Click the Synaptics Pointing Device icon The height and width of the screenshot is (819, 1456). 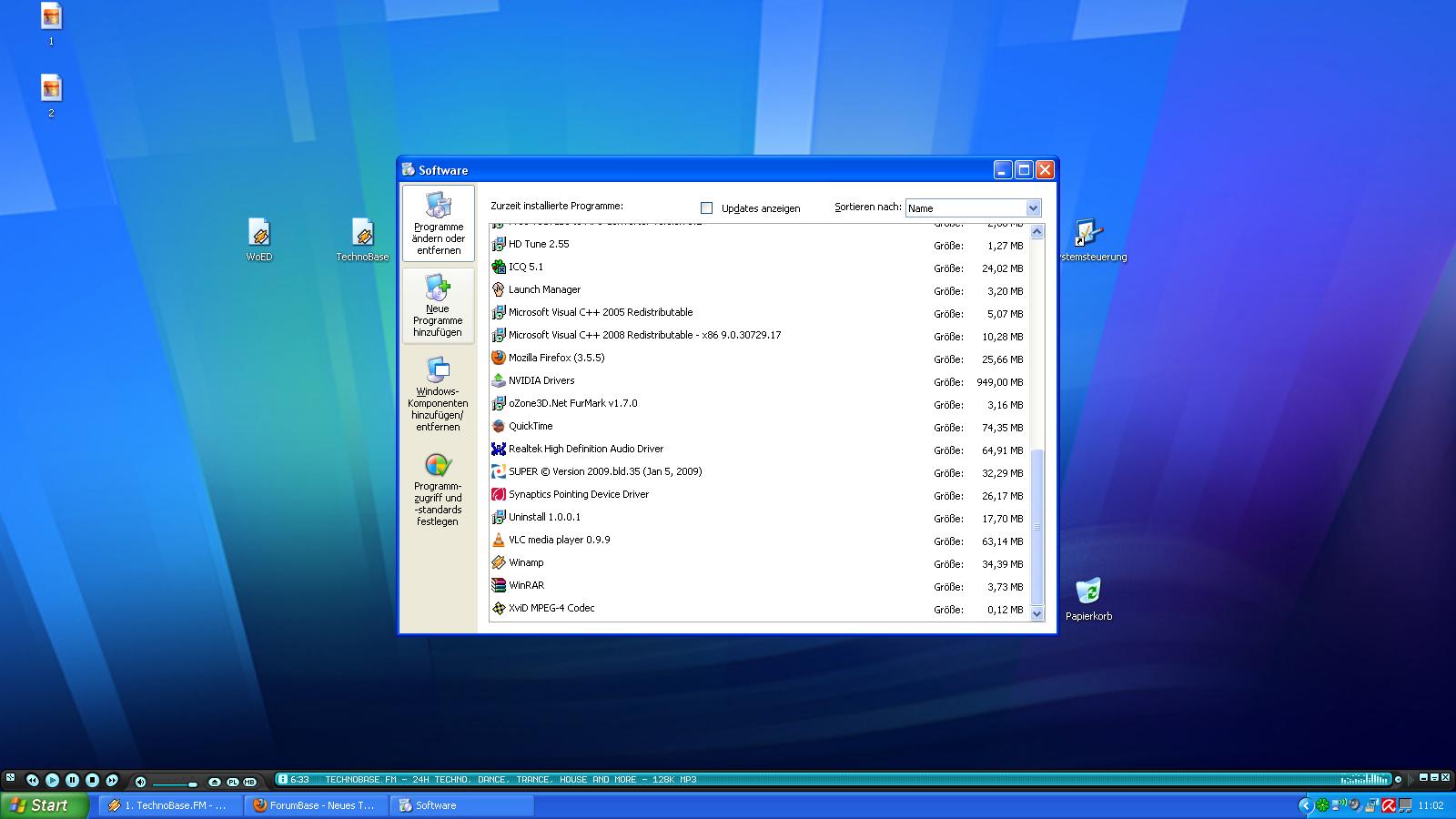point(499,494)
